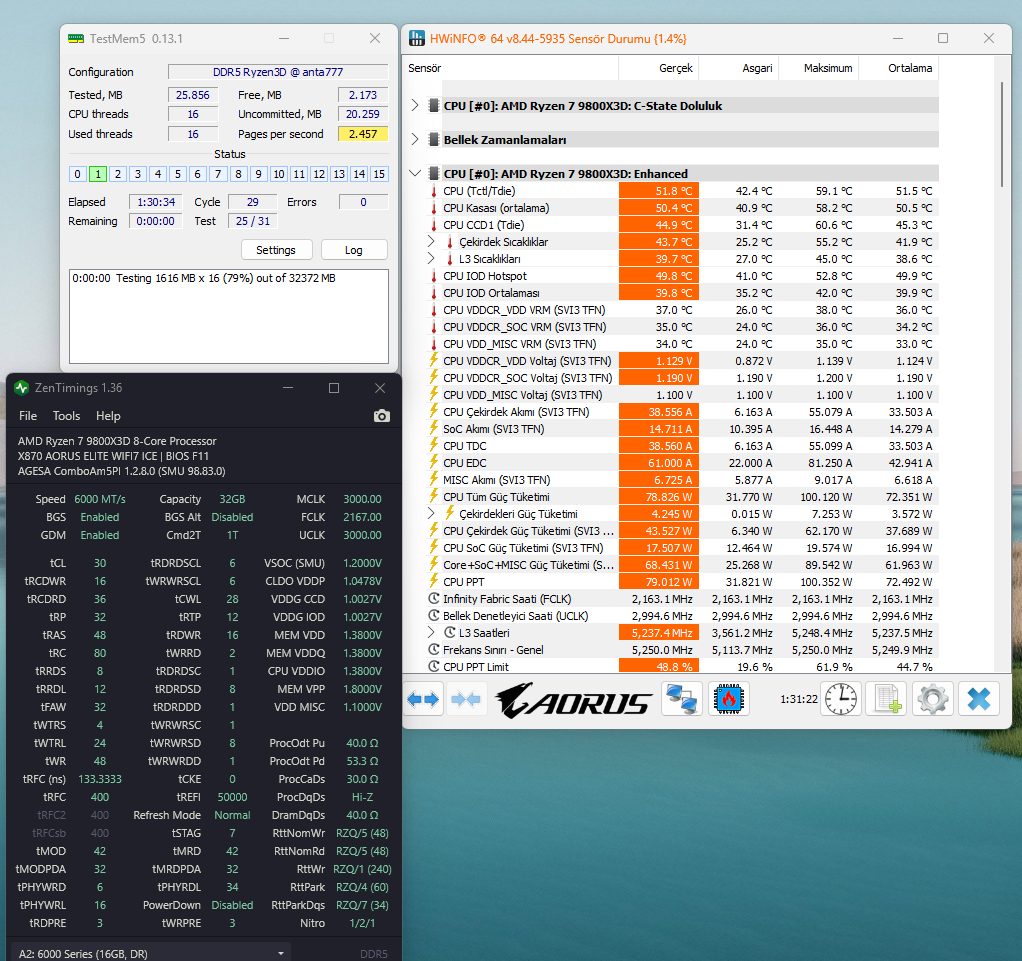Open the ZenTimings File menu
1022x961 pixels.
(28, 416)
